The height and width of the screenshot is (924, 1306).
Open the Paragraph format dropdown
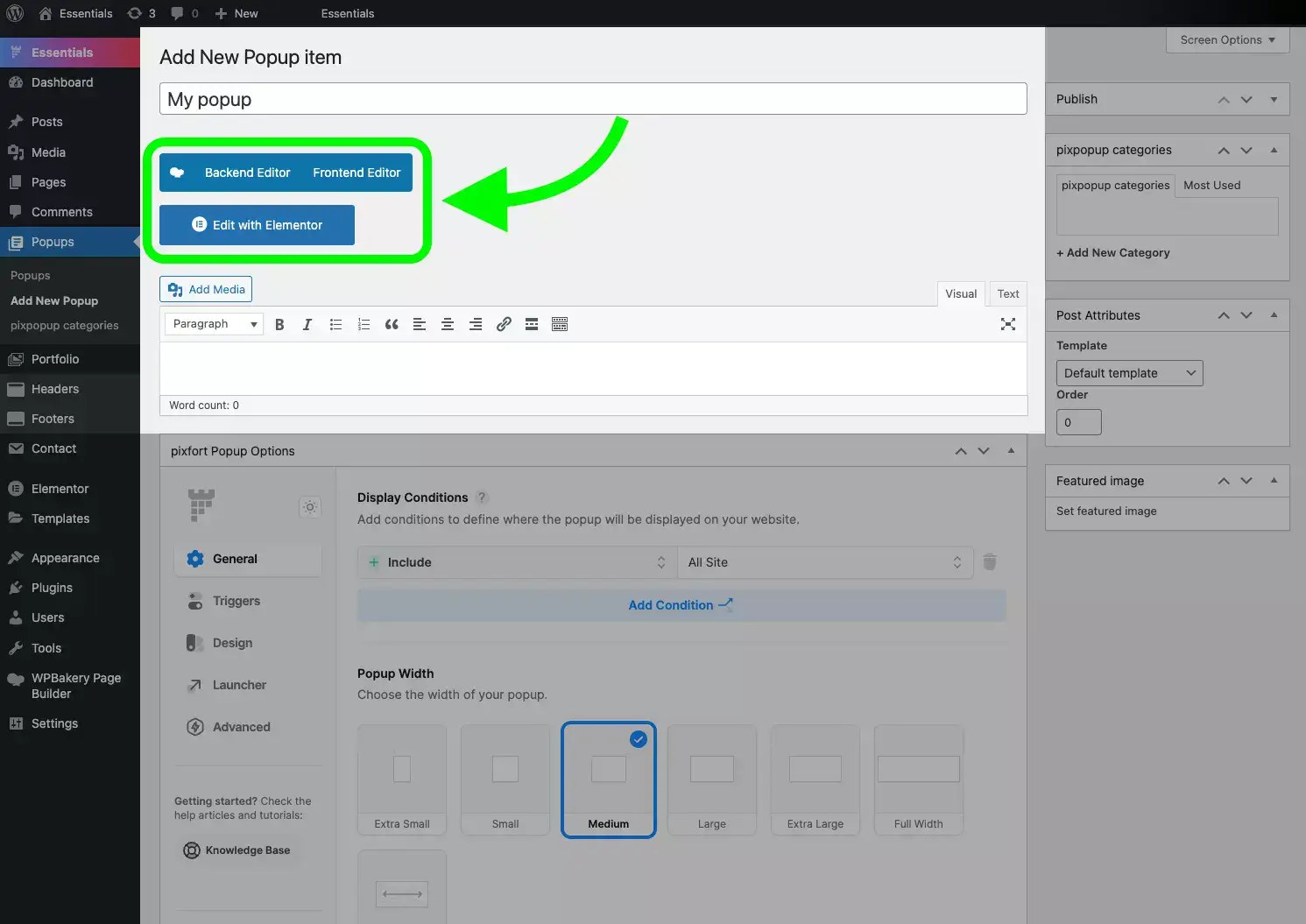214,324
